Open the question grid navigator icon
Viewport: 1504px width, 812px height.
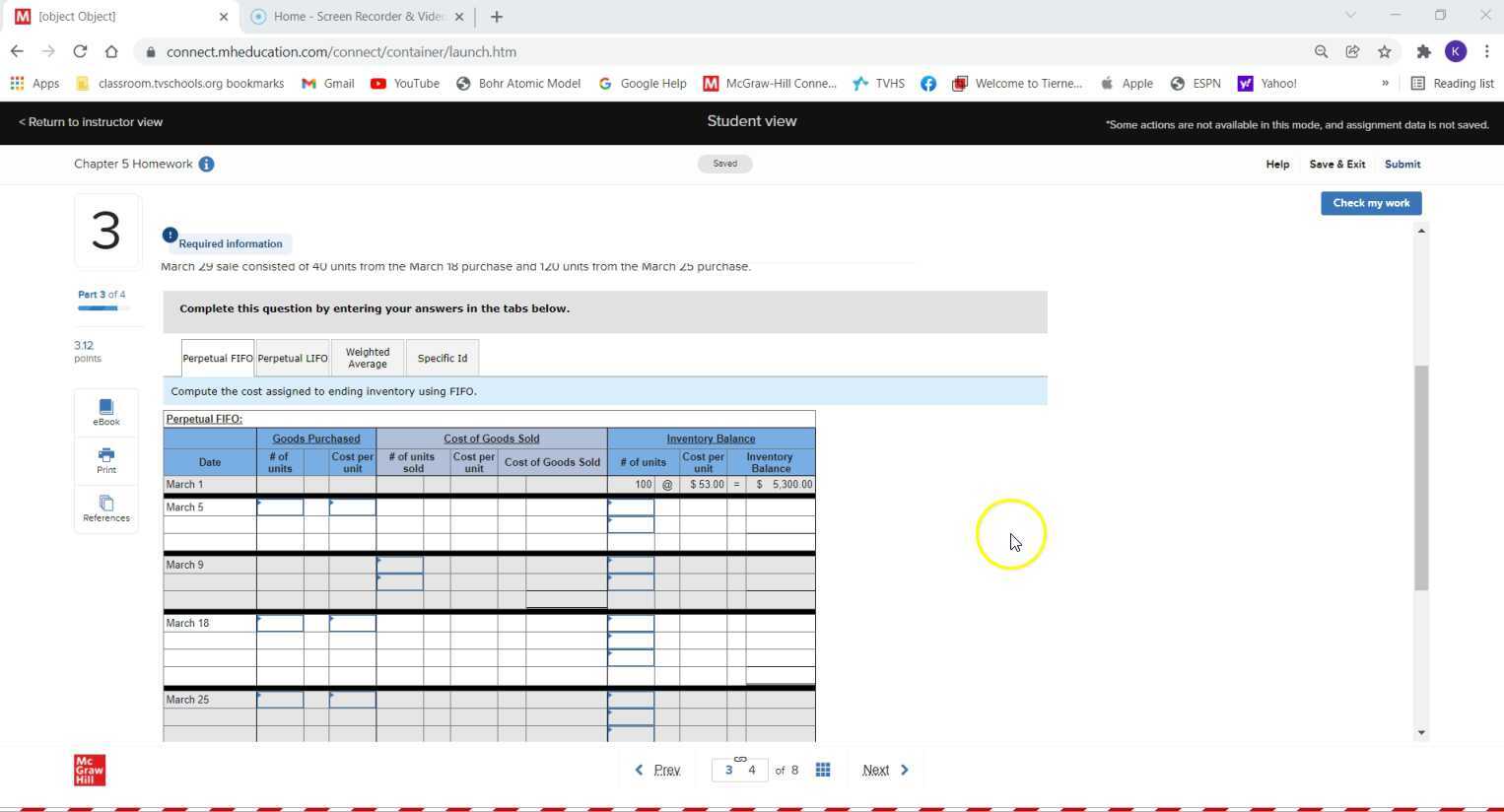(823, 770)
